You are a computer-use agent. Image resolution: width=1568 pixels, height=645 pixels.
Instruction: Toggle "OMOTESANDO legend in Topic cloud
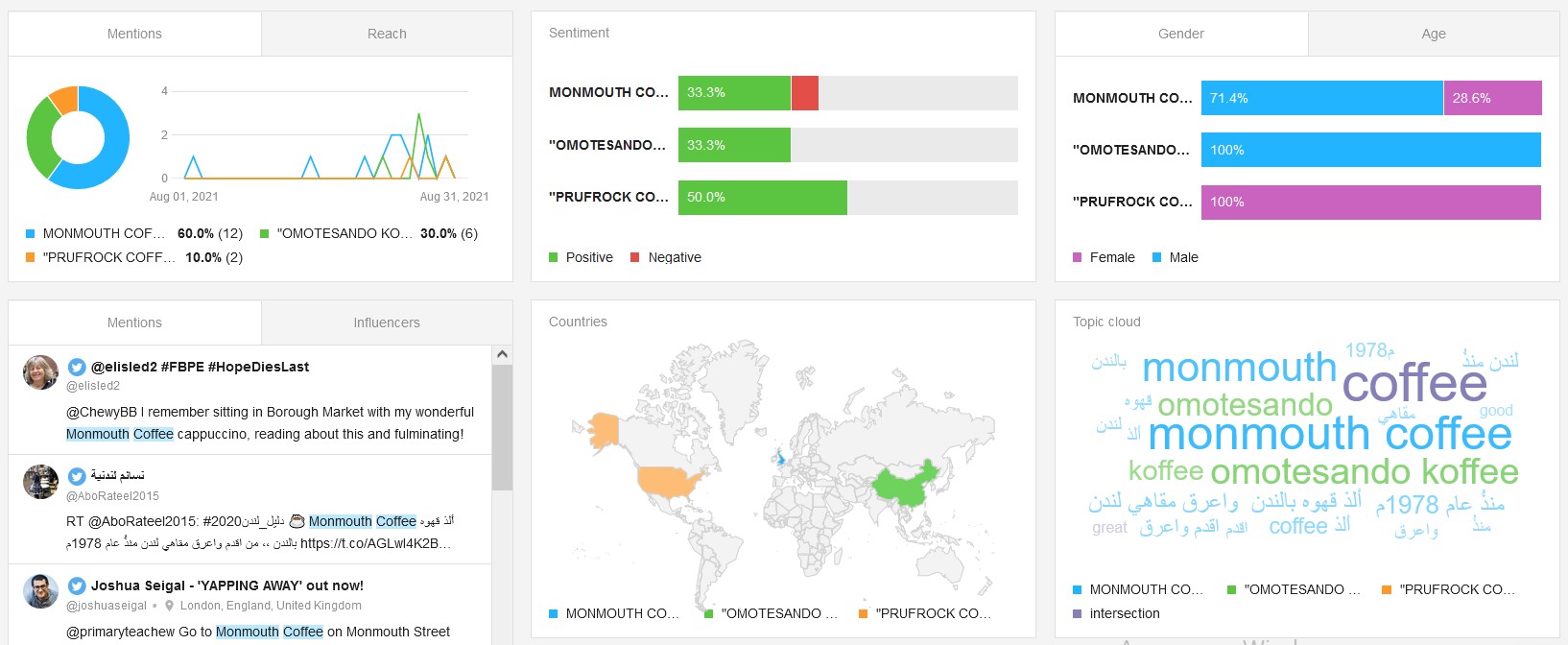point(1295,589)
